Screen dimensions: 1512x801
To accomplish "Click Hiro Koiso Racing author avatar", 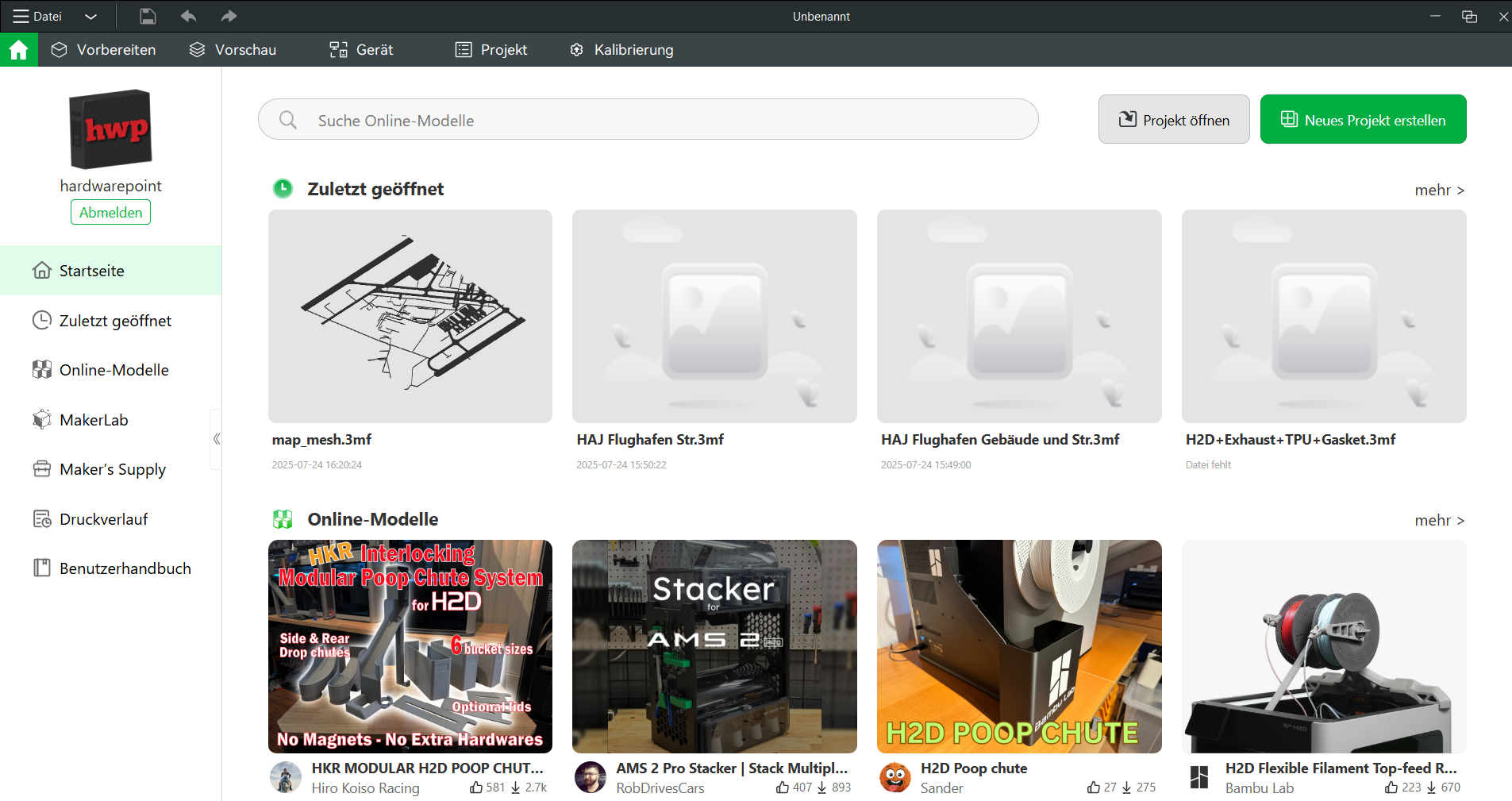I will (286, 777).
